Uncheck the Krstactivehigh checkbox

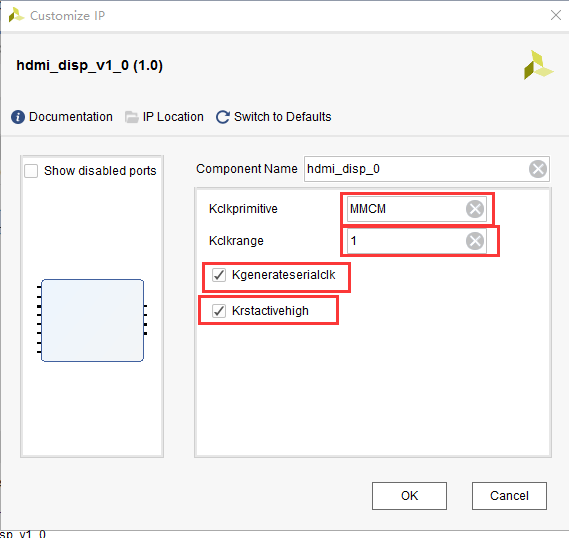pos(219,311)
